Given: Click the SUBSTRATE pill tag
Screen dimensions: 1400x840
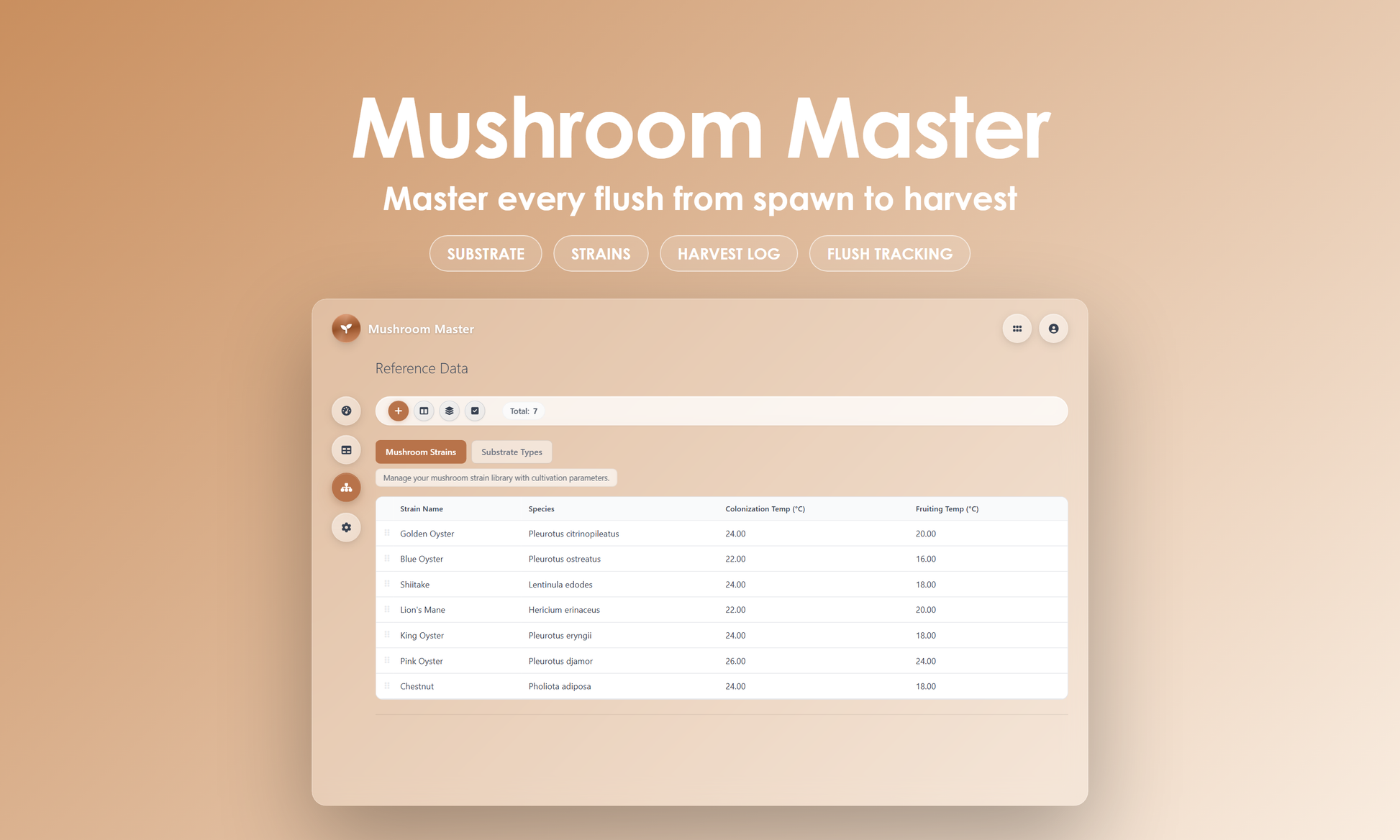Looking at the screenshot, I should [x=486, y=254].
